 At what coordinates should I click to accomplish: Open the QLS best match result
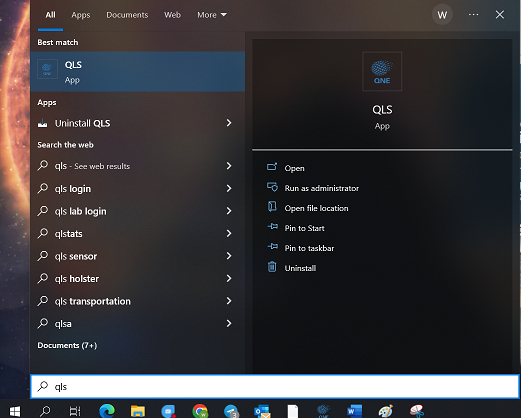click(x=137, y=72)
